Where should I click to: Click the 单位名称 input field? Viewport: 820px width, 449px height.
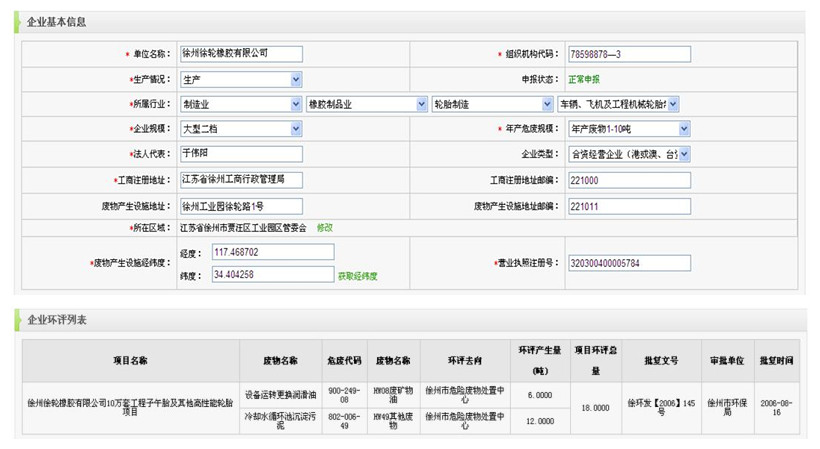coord(241,54)
